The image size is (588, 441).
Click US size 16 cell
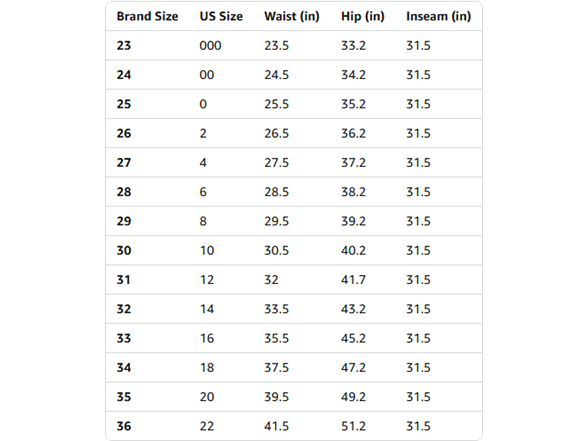[x=207, y=338]
